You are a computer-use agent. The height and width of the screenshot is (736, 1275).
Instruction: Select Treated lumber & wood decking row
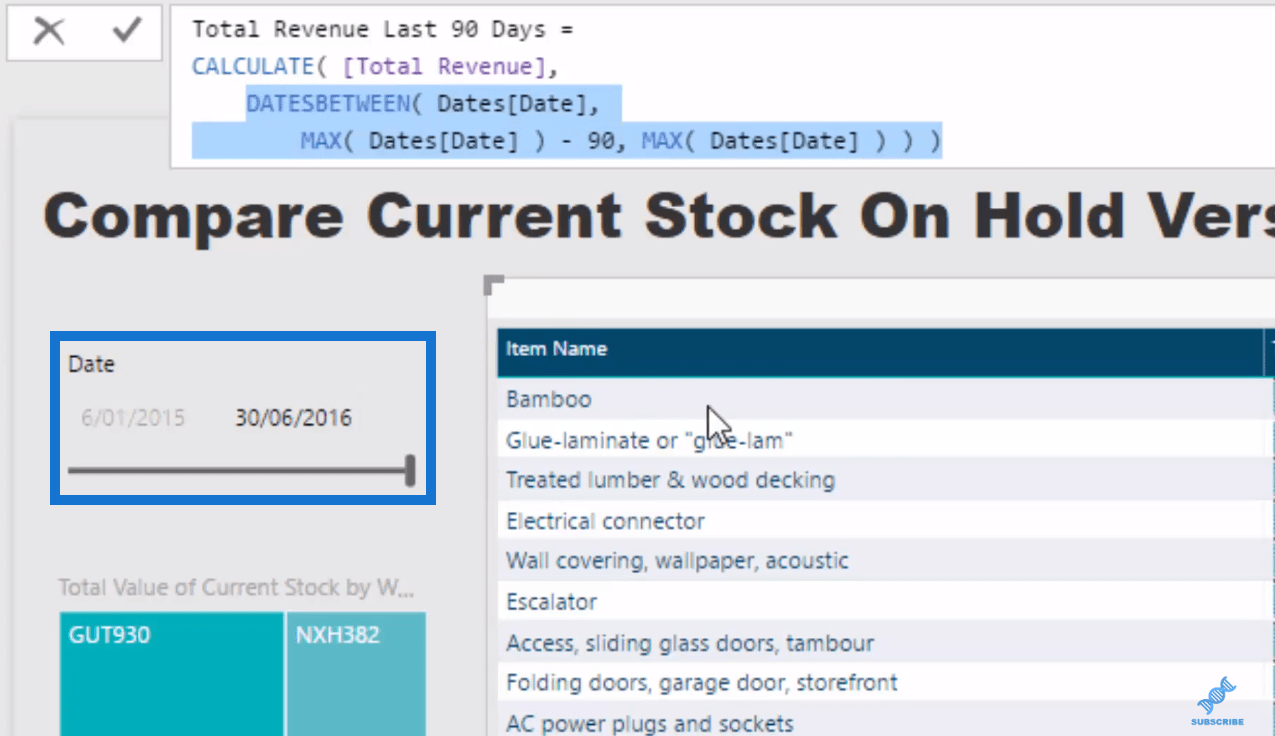pos(885,480)
